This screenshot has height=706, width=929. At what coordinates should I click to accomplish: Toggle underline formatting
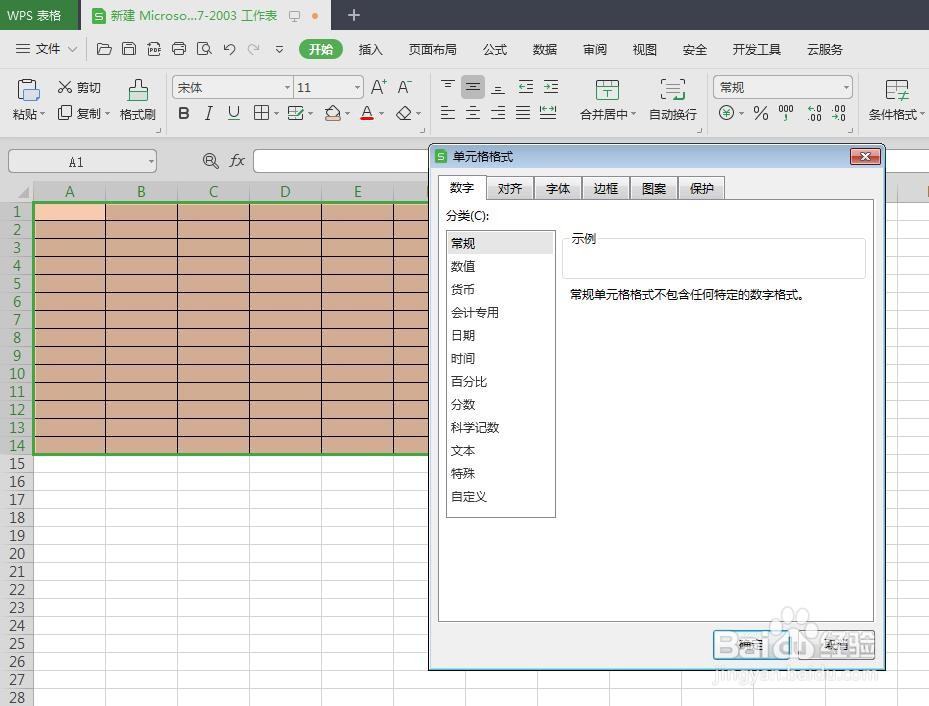tap(233, 113)
